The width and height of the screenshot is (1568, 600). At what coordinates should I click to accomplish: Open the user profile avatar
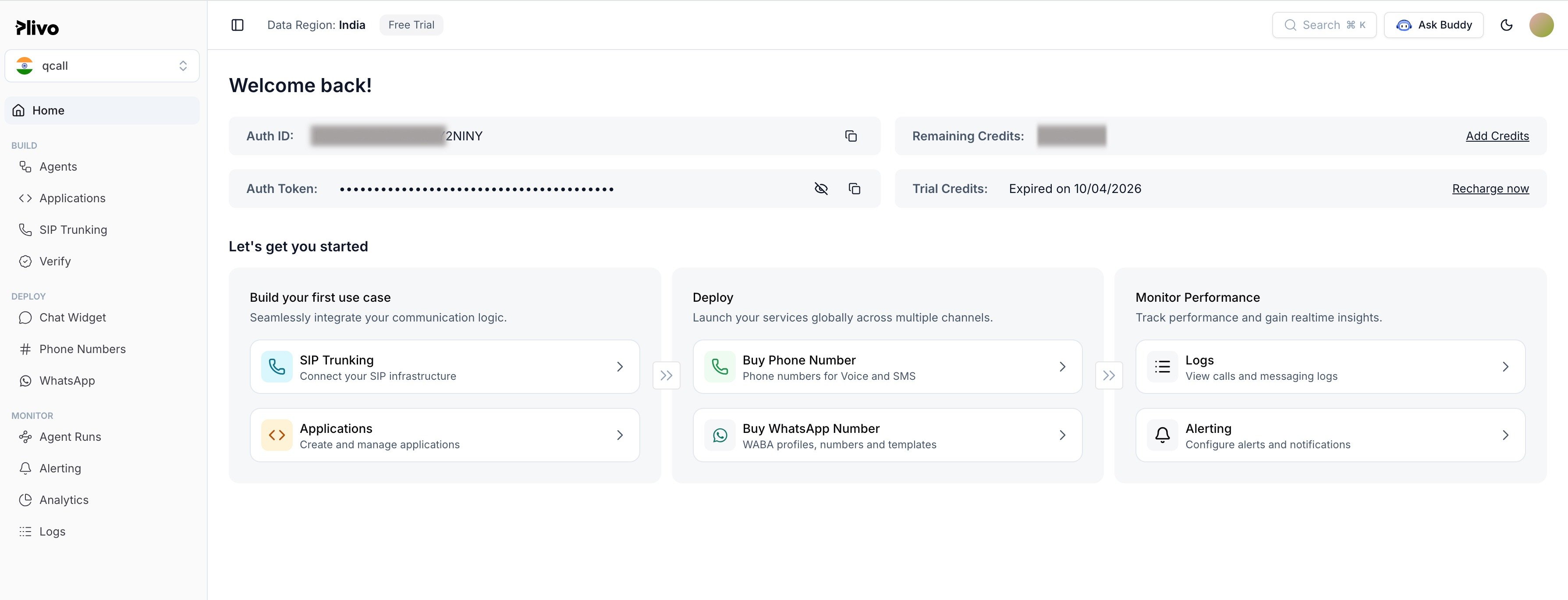1541,25
